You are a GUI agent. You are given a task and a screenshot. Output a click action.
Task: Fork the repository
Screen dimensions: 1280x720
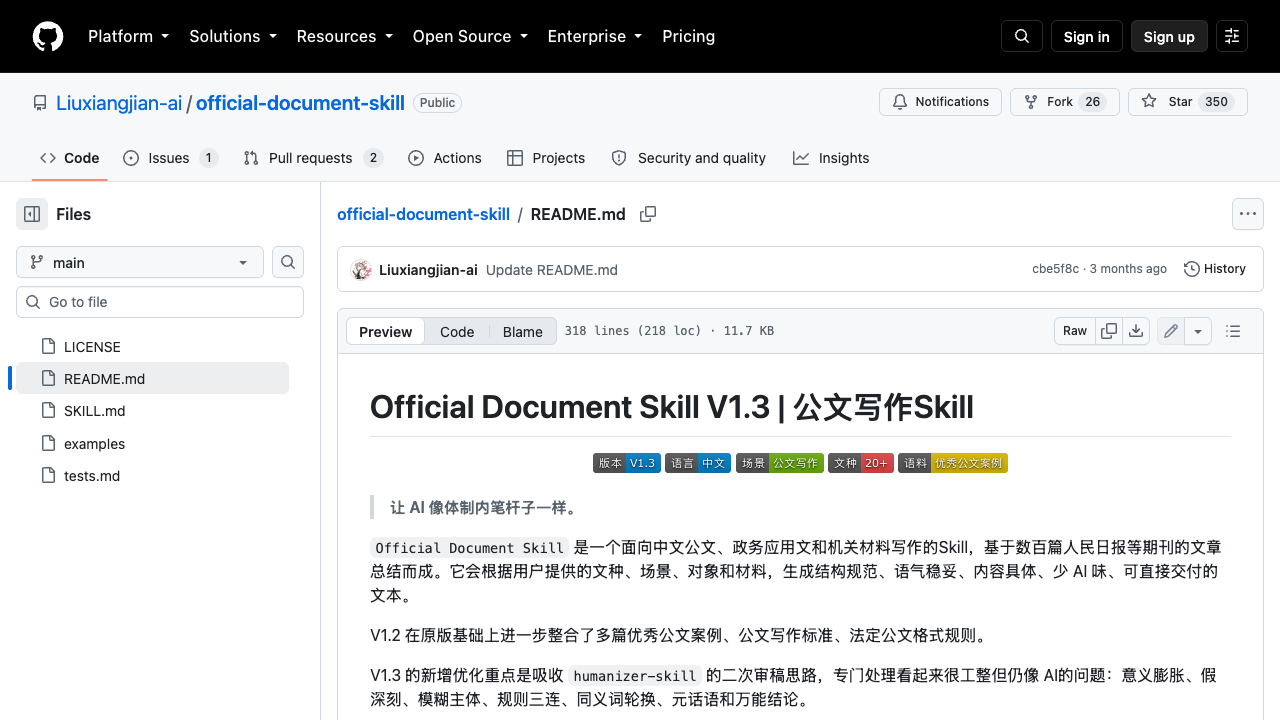coord(1065,102)
